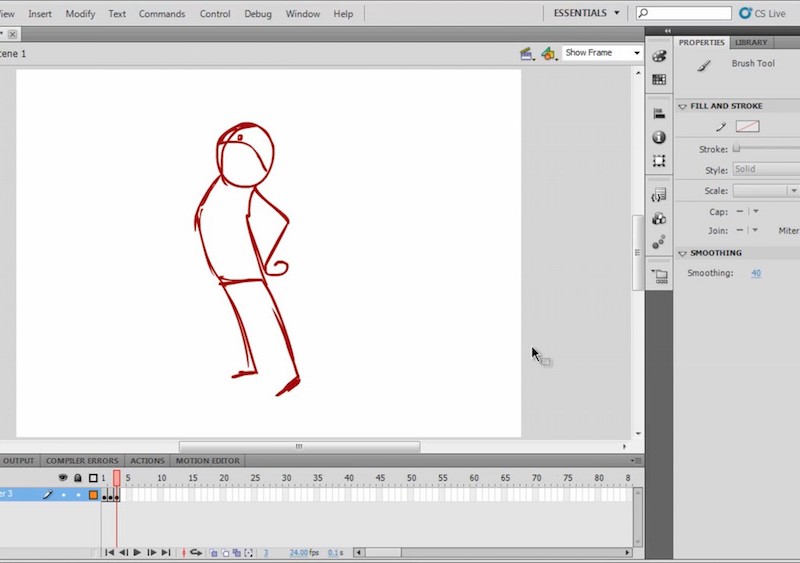Toggle layer visibility eye column header
The width and height of the screenshot is (800, 563).
click(63, 478)
